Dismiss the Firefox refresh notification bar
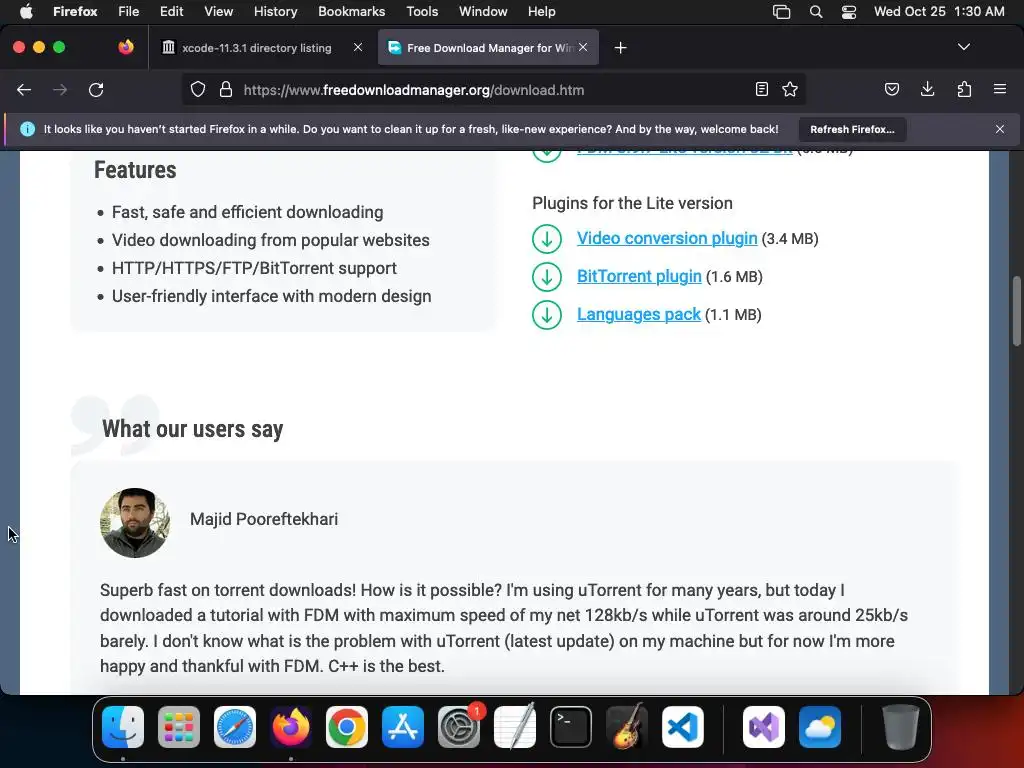The height and width of the screenshot is (768, 1024). click(x=1000, y=129)
